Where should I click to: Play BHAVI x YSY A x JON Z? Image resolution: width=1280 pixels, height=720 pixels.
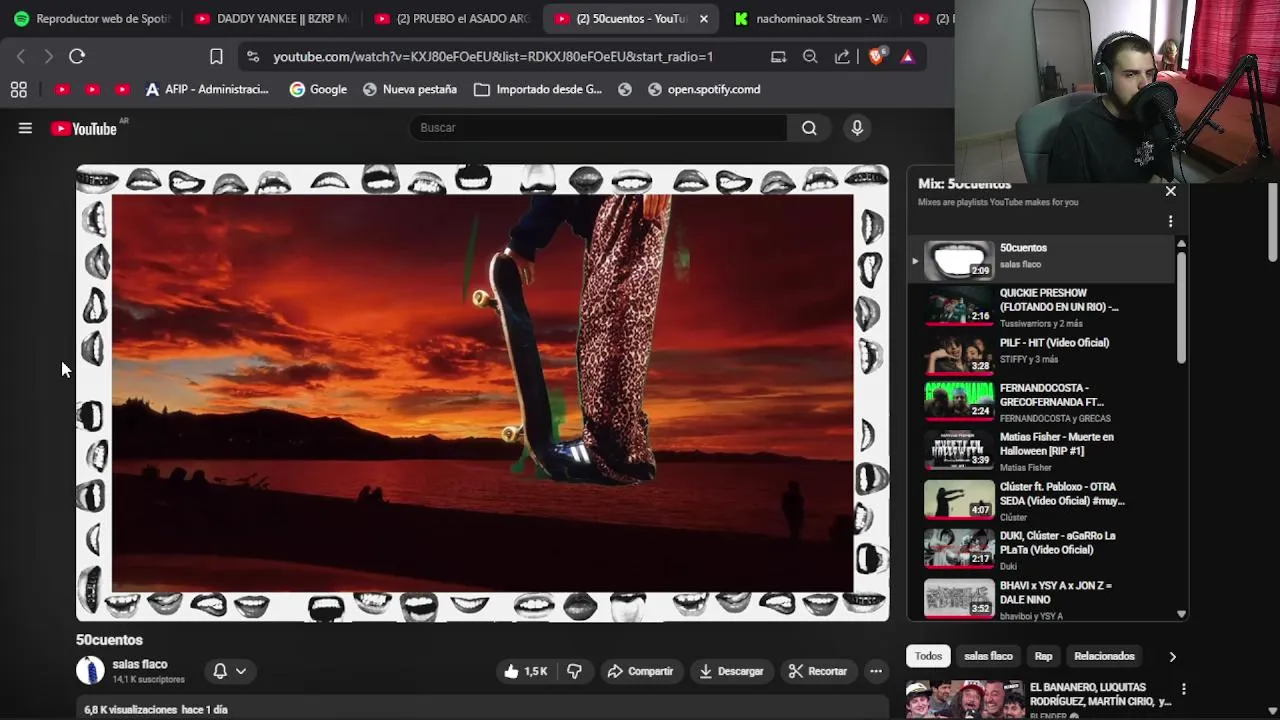(1040, 599)
